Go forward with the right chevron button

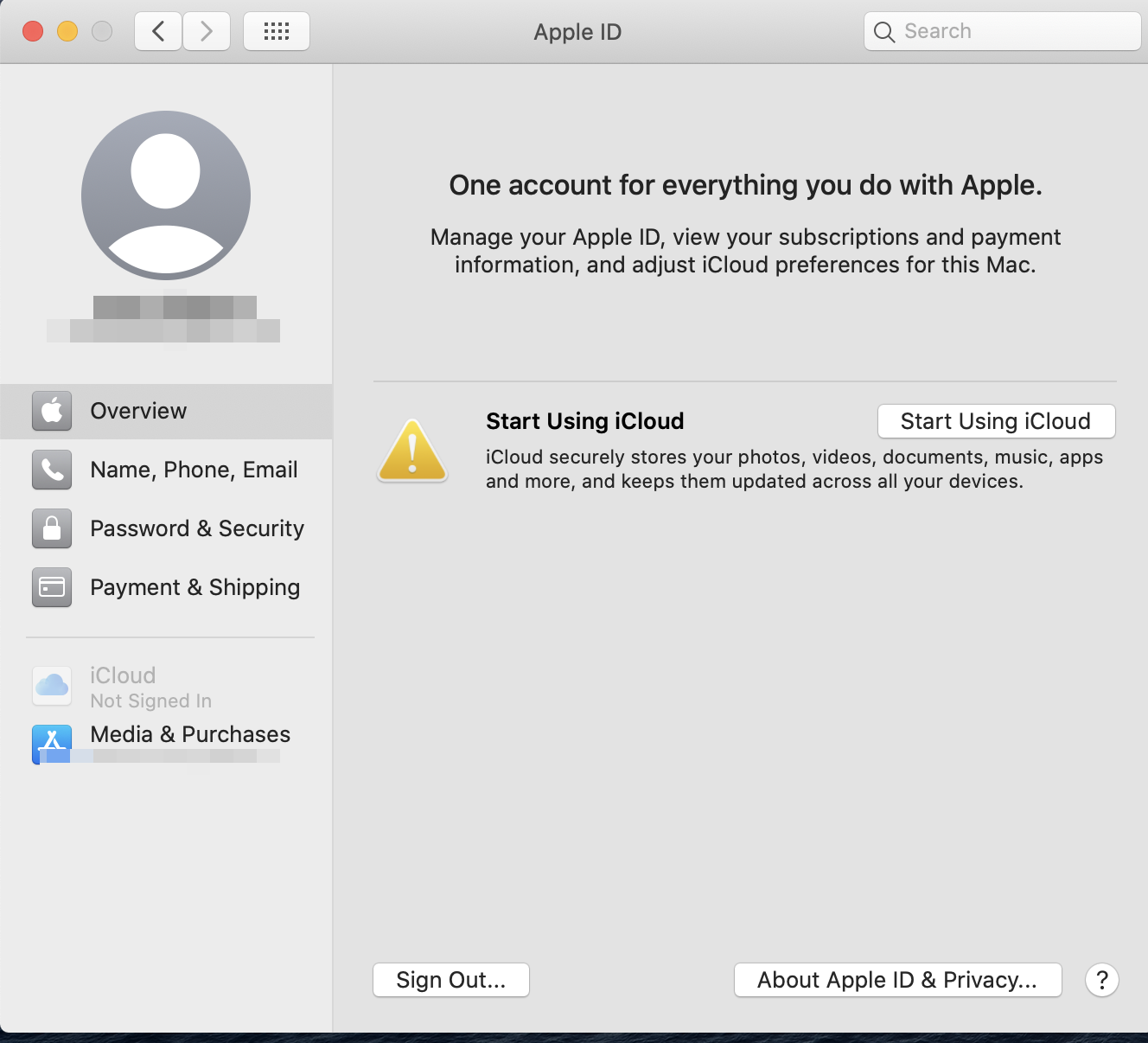[207, 32]
